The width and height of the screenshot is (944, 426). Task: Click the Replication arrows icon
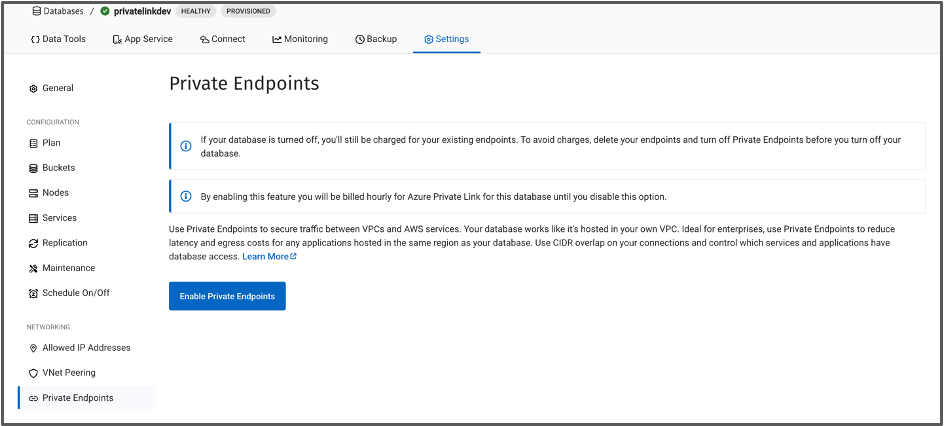[34, 243]
